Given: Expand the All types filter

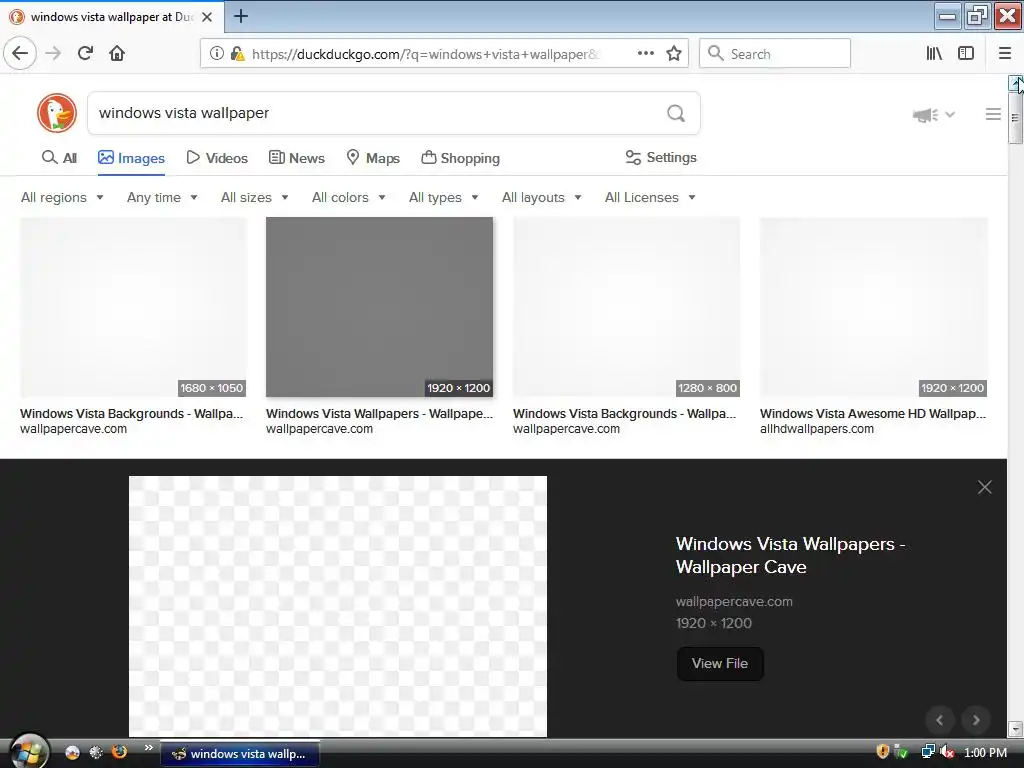Looking at the screenshot, I should click(443, 197).
